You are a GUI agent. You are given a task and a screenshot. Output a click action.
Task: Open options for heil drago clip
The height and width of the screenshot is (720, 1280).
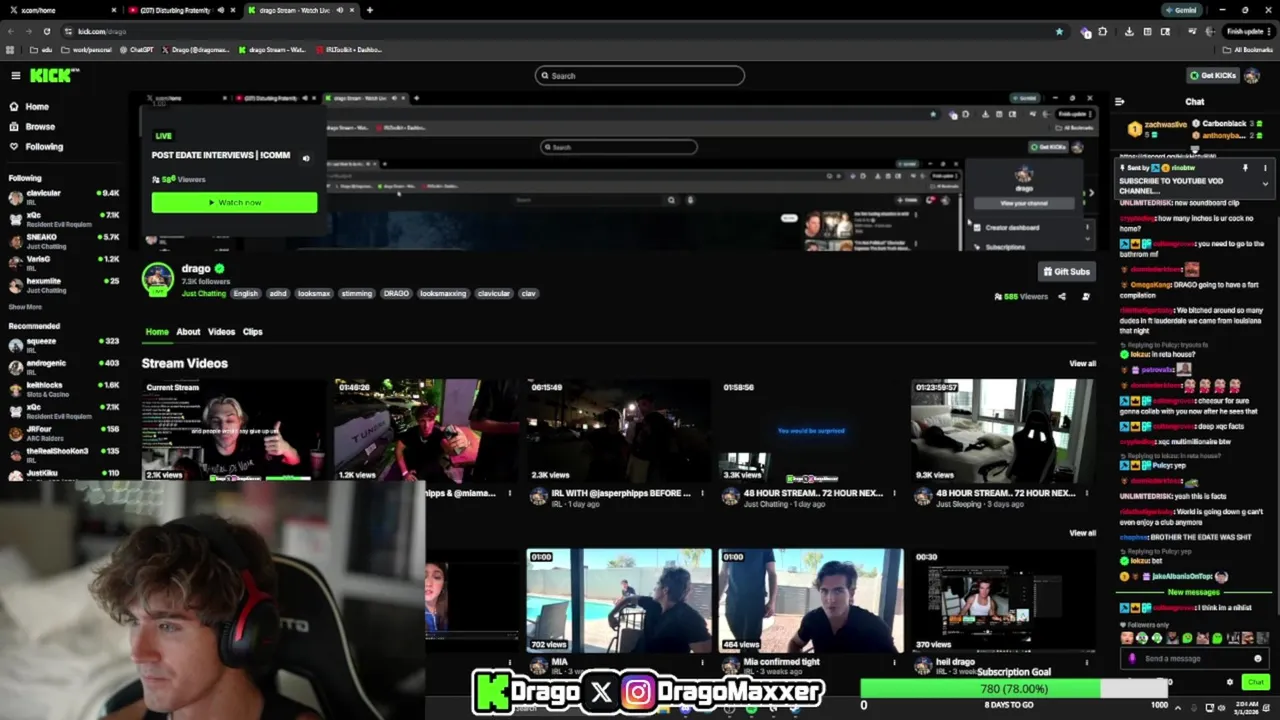1086,662
